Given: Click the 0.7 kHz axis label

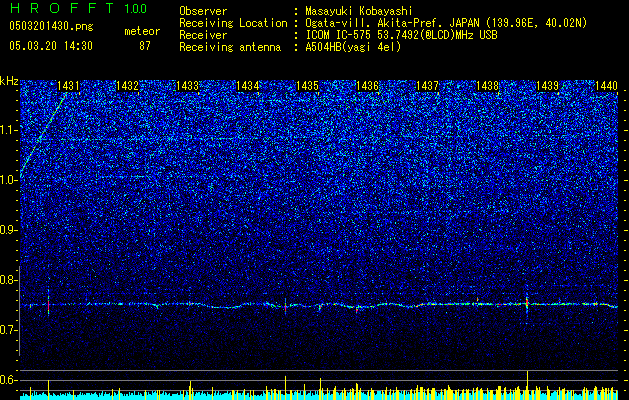Looking at the screenshot, I should pyautogui.click(x=8, y=330).
